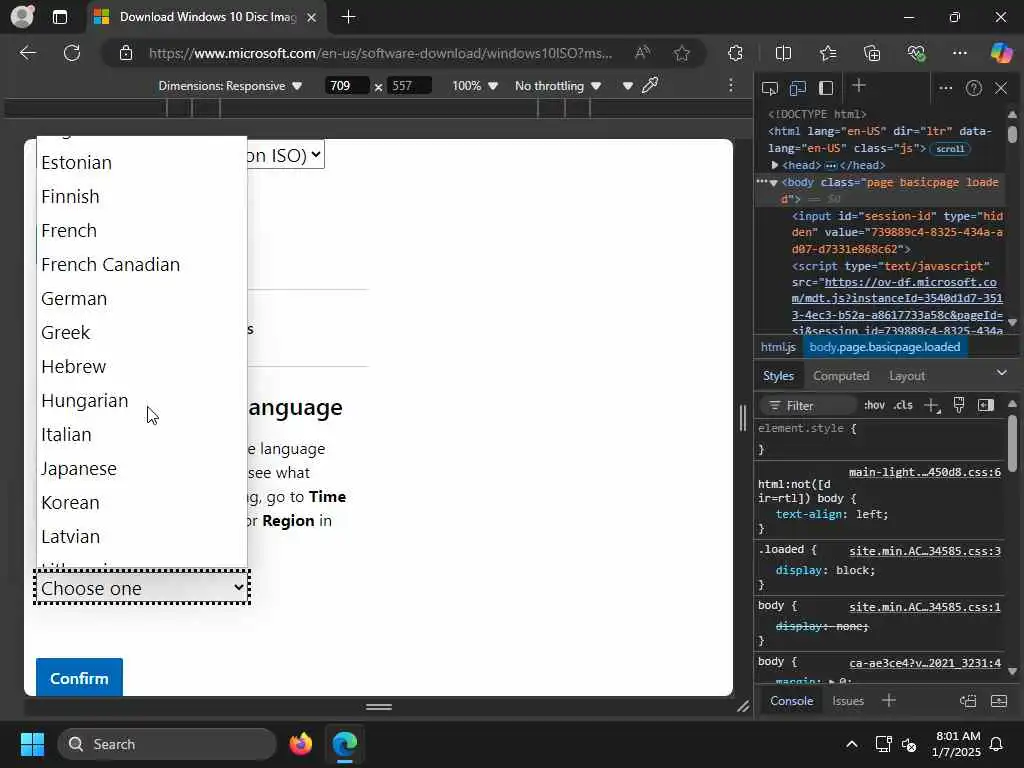Open the Console drawer tab
The height and width of the screenshot is (768, 1024).
click(x=792, y=701)
